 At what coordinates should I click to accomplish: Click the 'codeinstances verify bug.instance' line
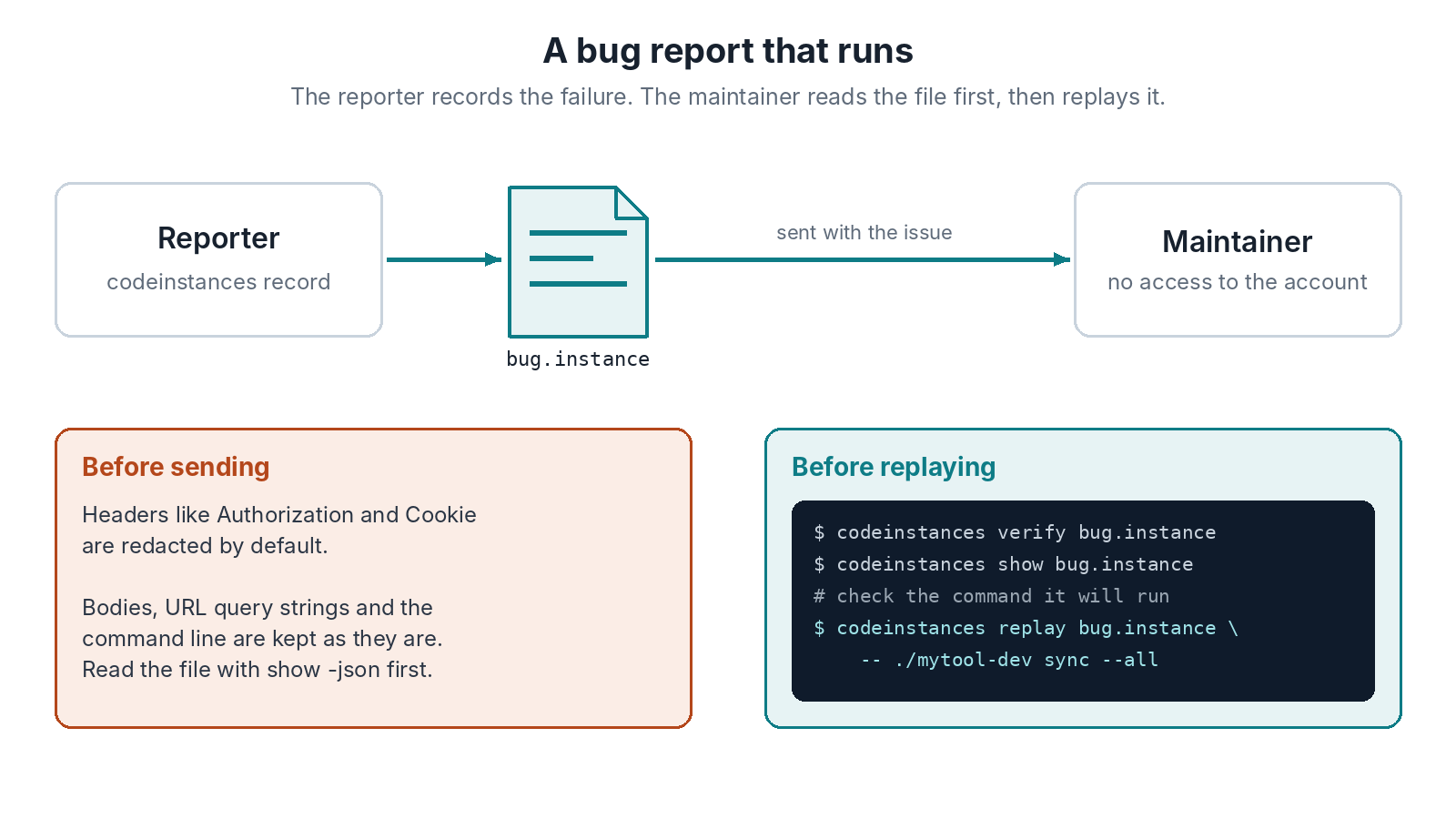[x=1015, y=532]
